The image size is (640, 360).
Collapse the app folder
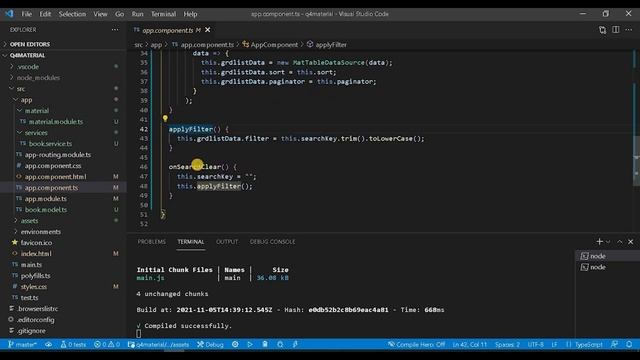(63, 100)
